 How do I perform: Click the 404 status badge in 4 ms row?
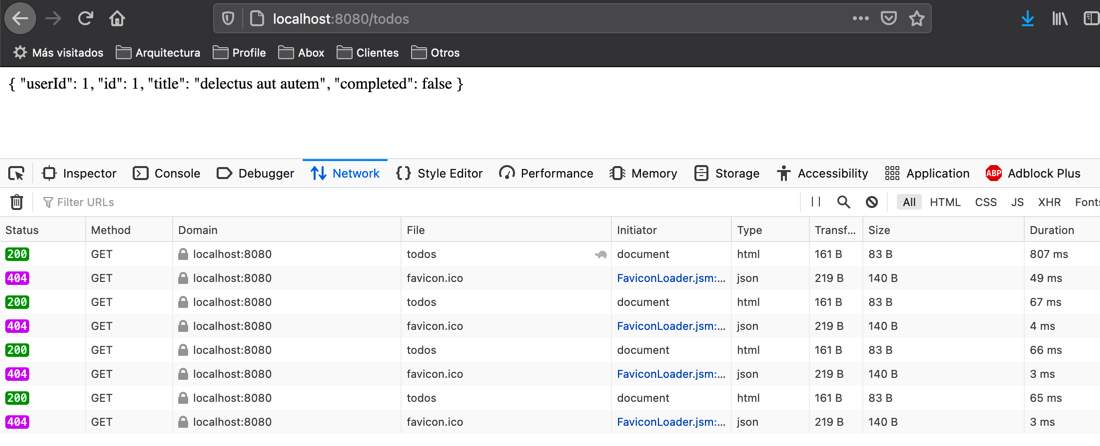point(18,326)
